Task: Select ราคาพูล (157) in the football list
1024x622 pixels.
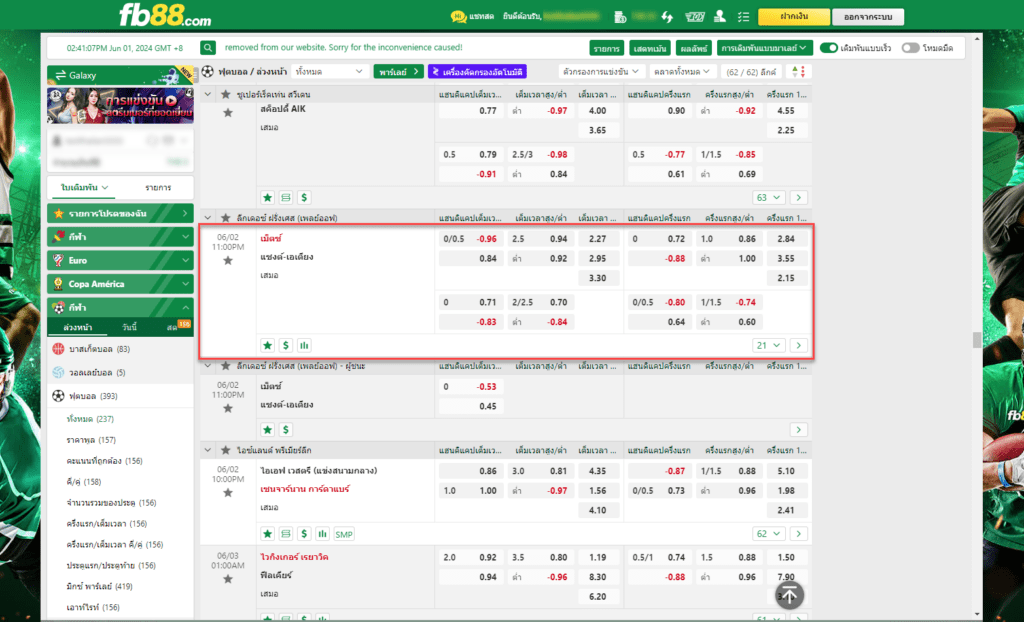Action: [x=91, y=440]
